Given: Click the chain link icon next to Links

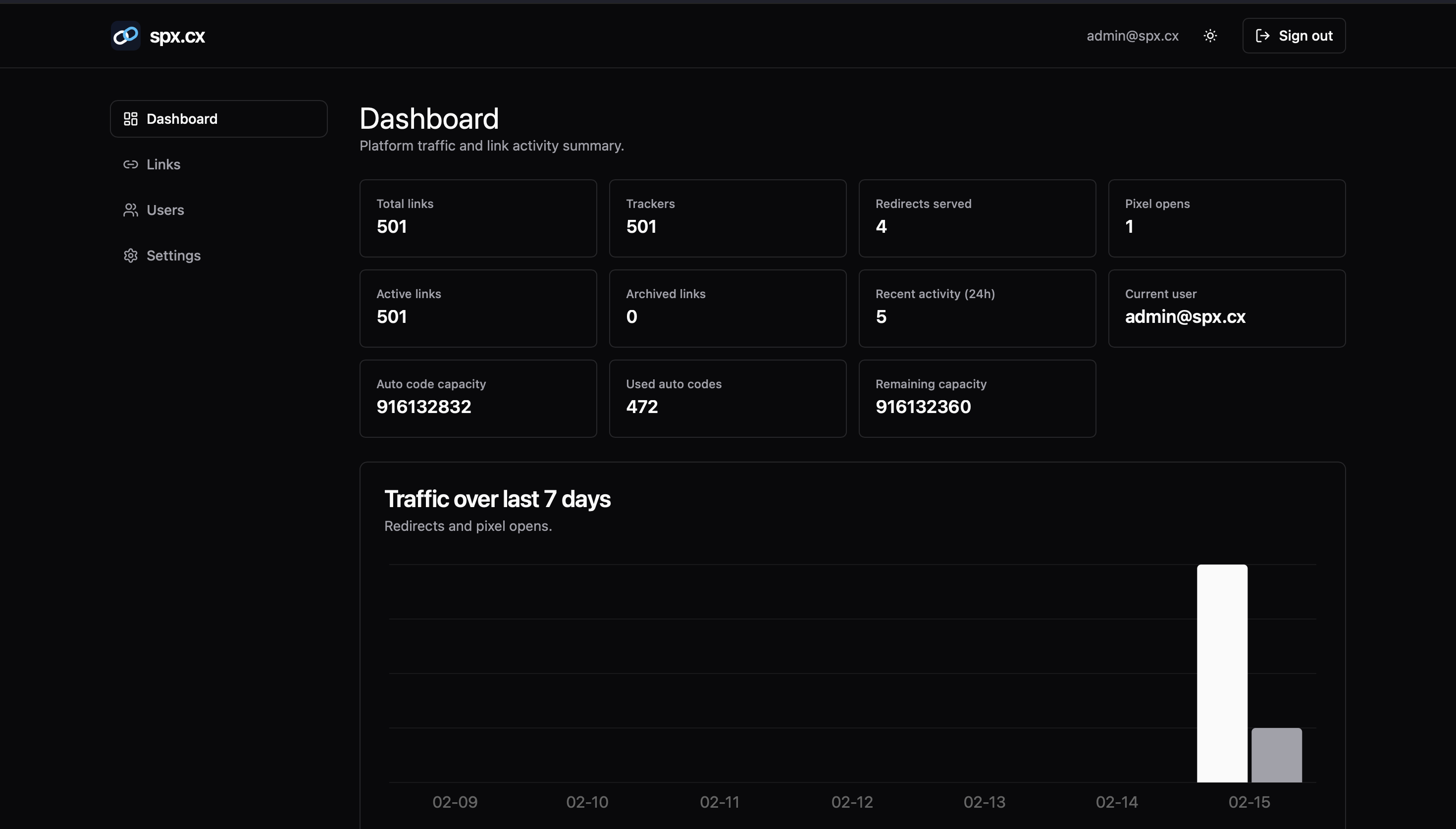Looking at the screenshot, I should [x=130, y=164].
